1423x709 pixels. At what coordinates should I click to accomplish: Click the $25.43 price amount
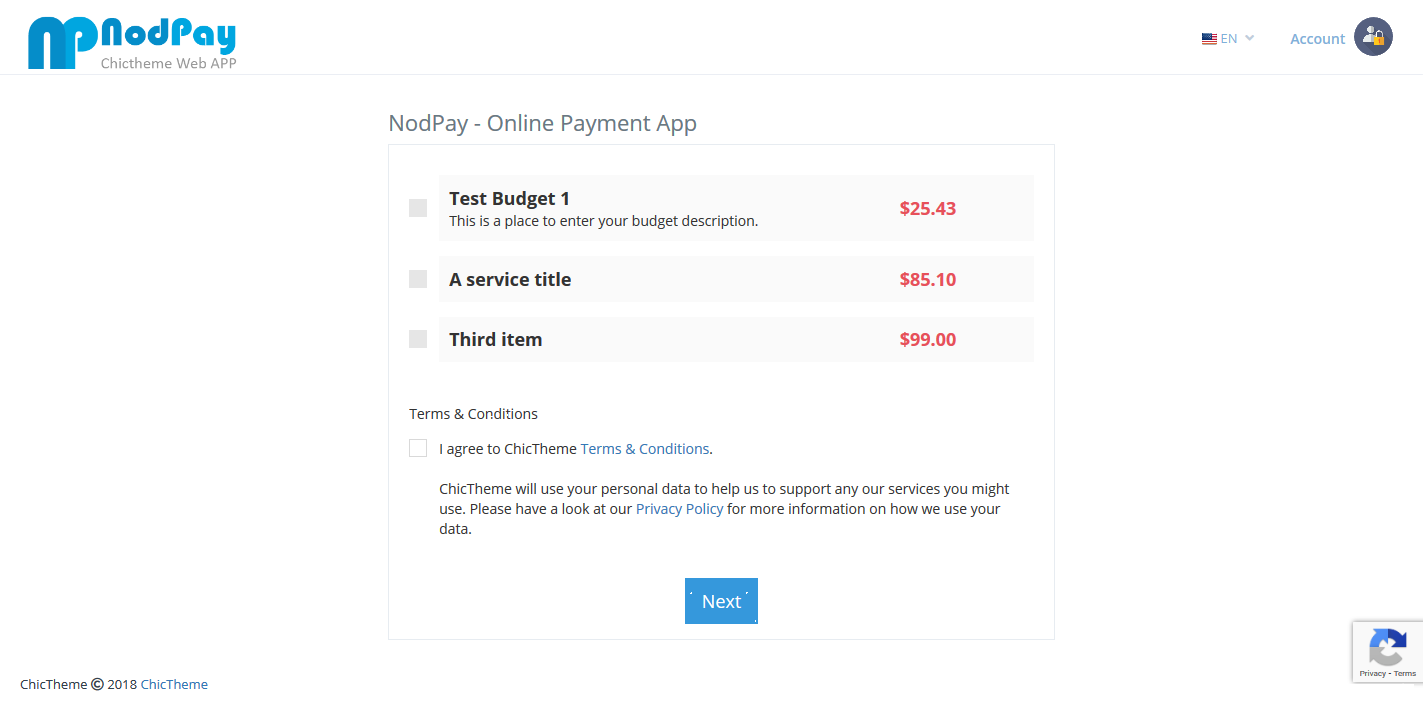click(x=927, y=209)
